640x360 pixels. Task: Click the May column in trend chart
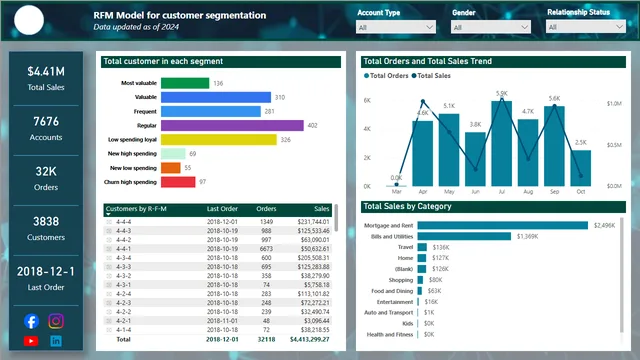coord(449,150)
